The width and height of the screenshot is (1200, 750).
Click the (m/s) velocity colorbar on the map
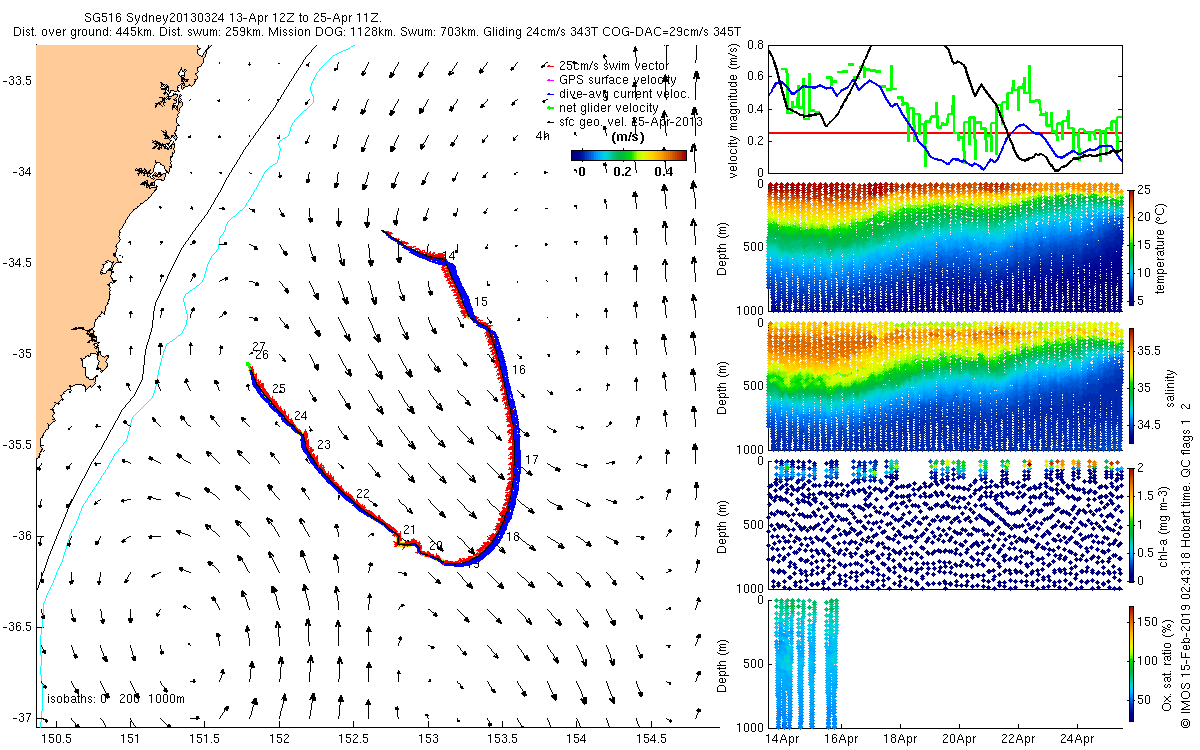(629, 155)
